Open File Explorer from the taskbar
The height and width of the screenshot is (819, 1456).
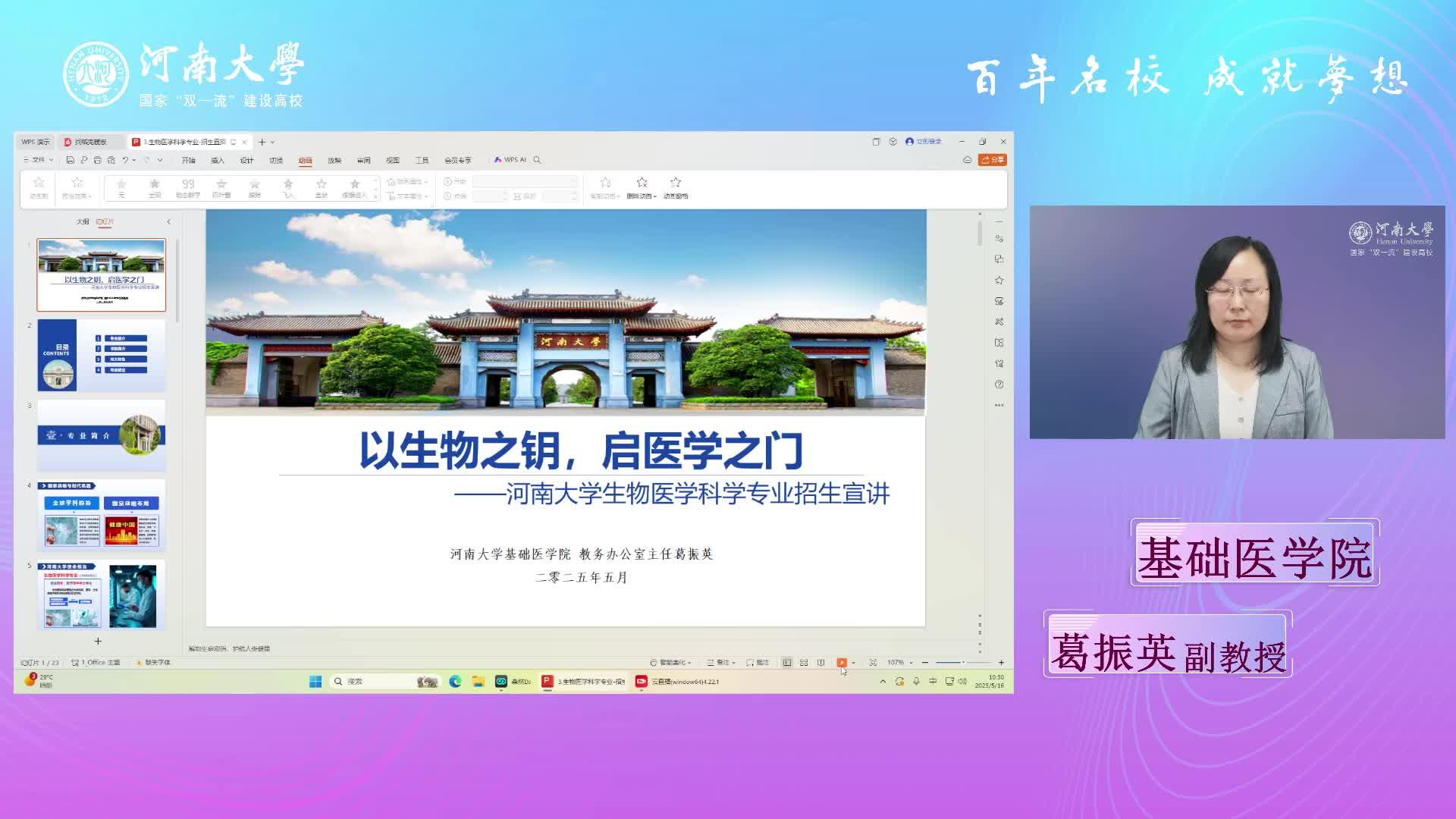pyautogui.click(x=478, y=682)
